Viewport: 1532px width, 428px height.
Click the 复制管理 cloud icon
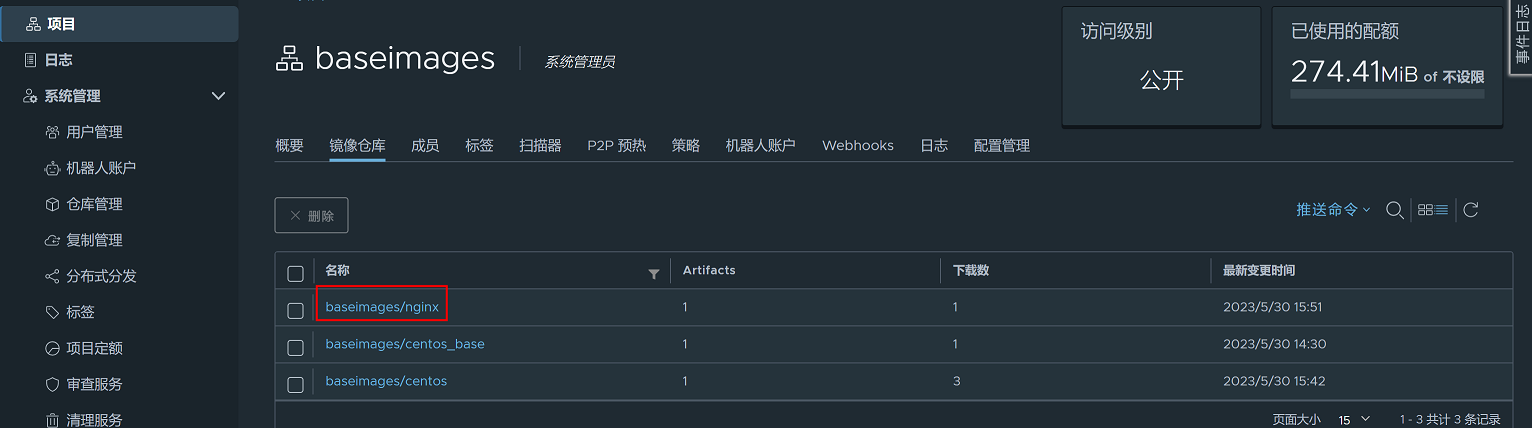tap(53, 240)
